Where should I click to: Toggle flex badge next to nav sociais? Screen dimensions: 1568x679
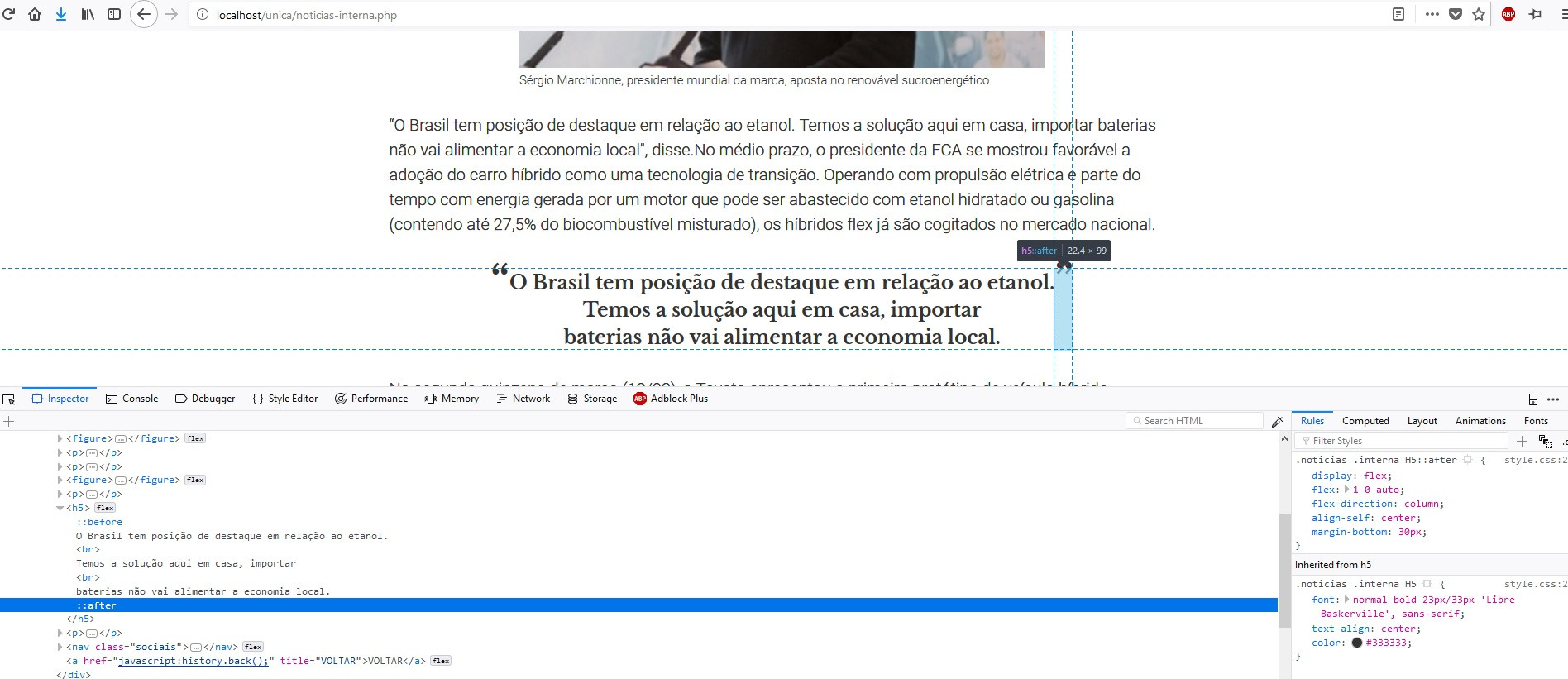(254, 647)
